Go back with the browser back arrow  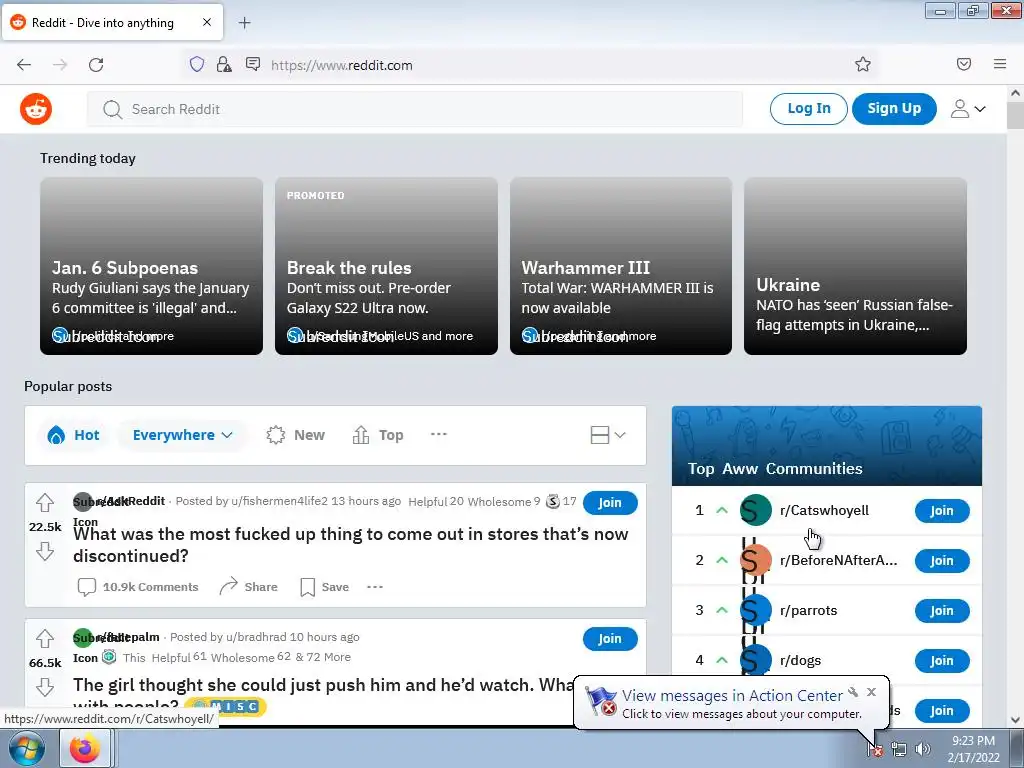pos(24,65)
